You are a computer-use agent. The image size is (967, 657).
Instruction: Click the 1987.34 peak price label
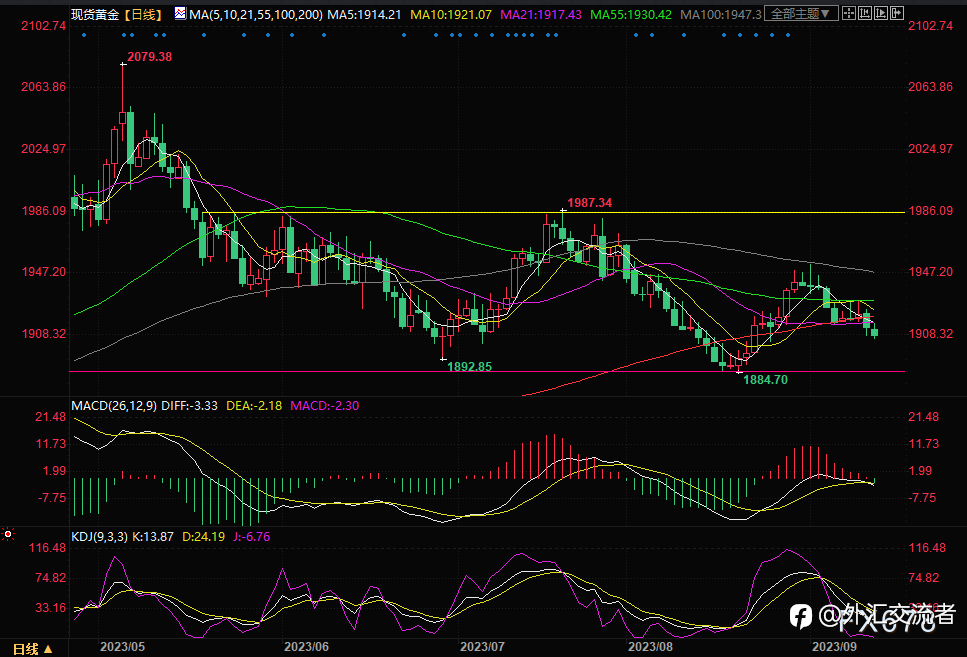(590, 202)
